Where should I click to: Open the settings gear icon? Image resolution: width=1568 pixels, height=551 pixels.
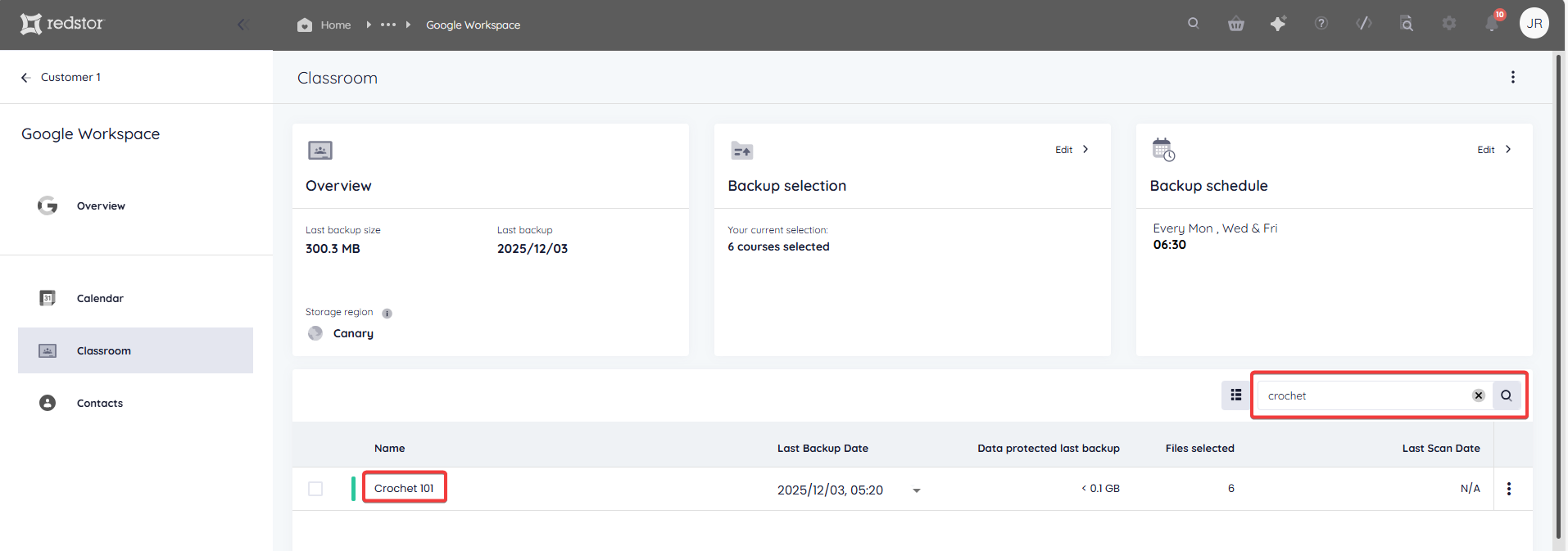1449,24
